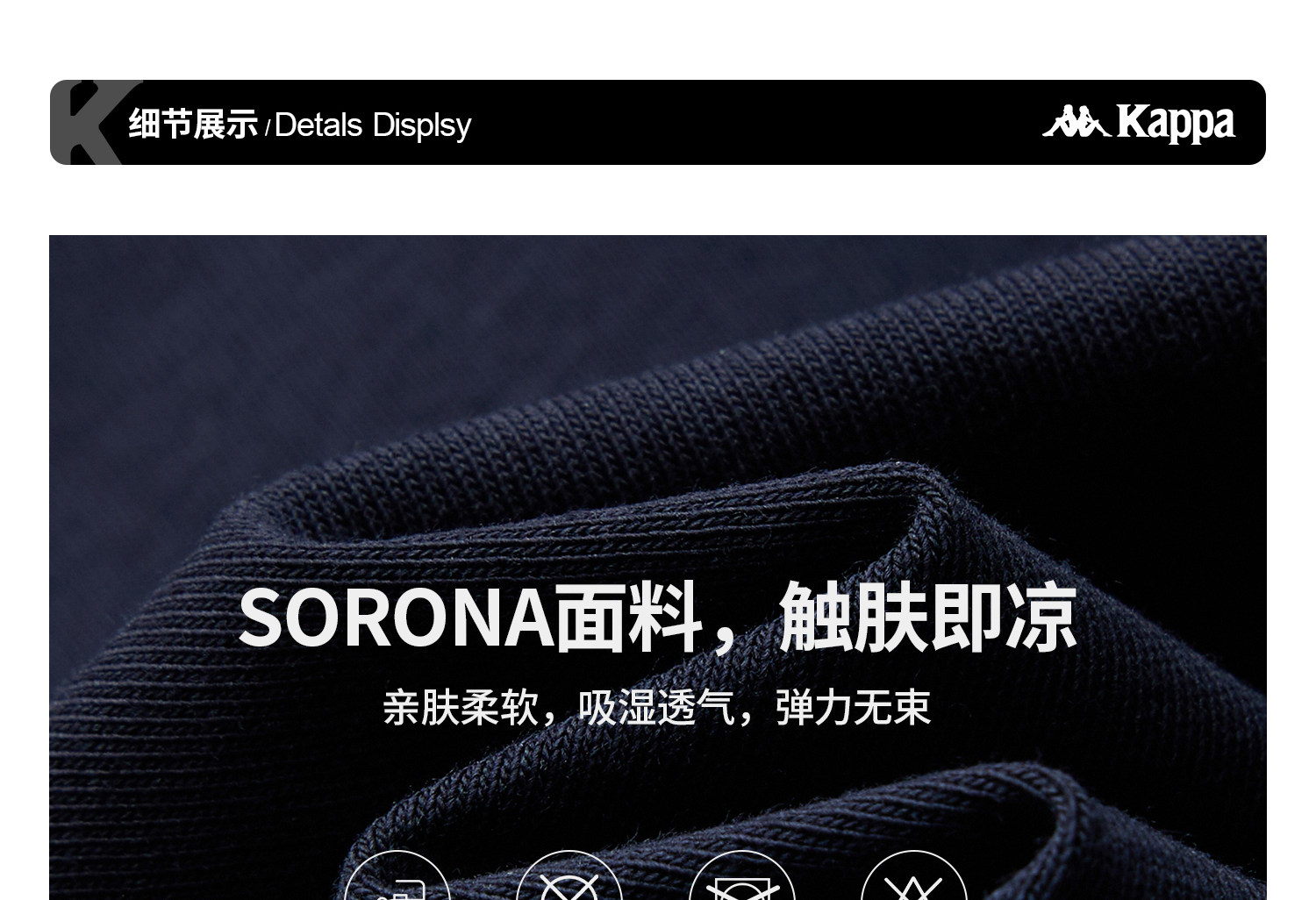
Task: Click the ironing care icon
Action: 397,876
